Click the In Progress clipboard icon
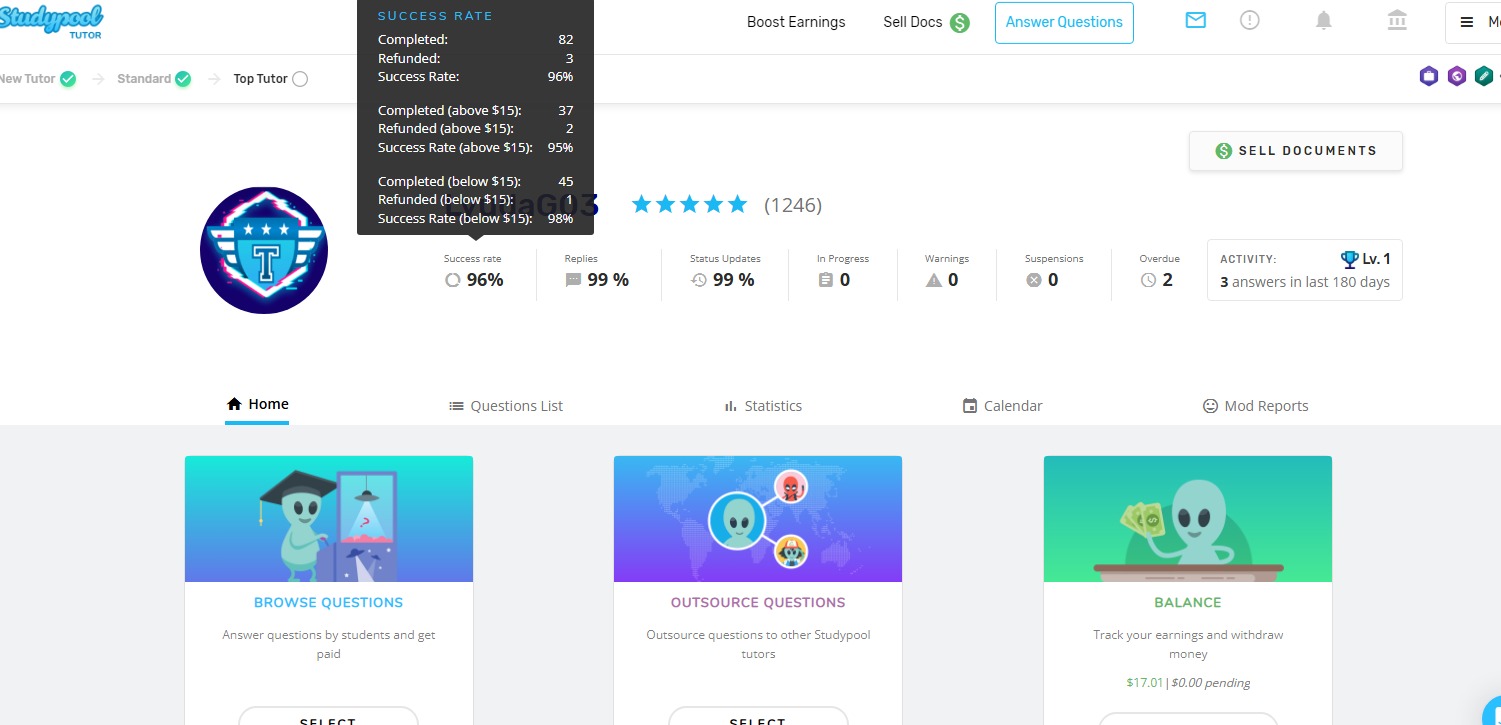Image resolution: width=1501 pixels, height=725 pixels. (x=825, y=281)
